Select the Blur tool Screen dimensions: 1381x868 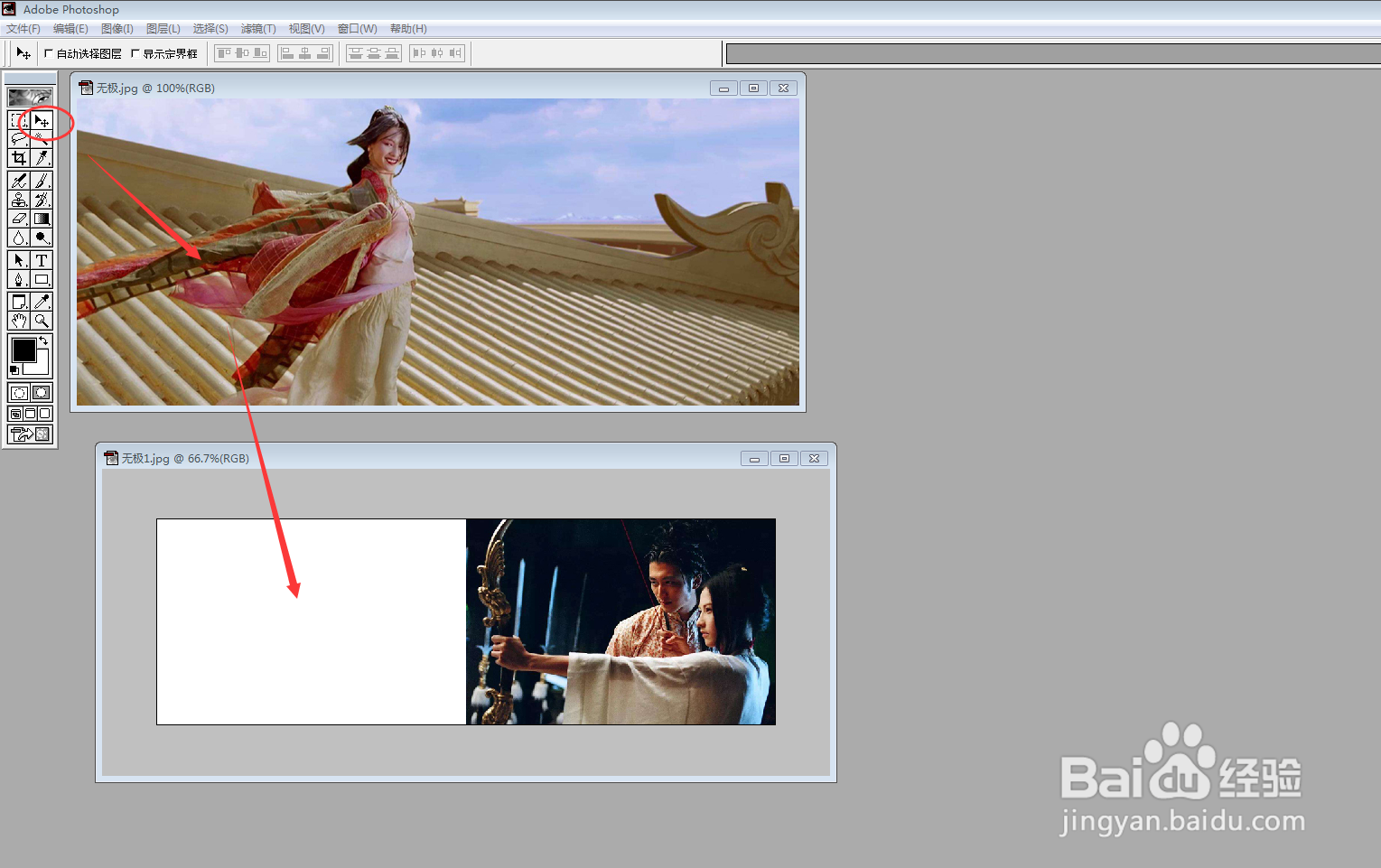coord(19,238)
